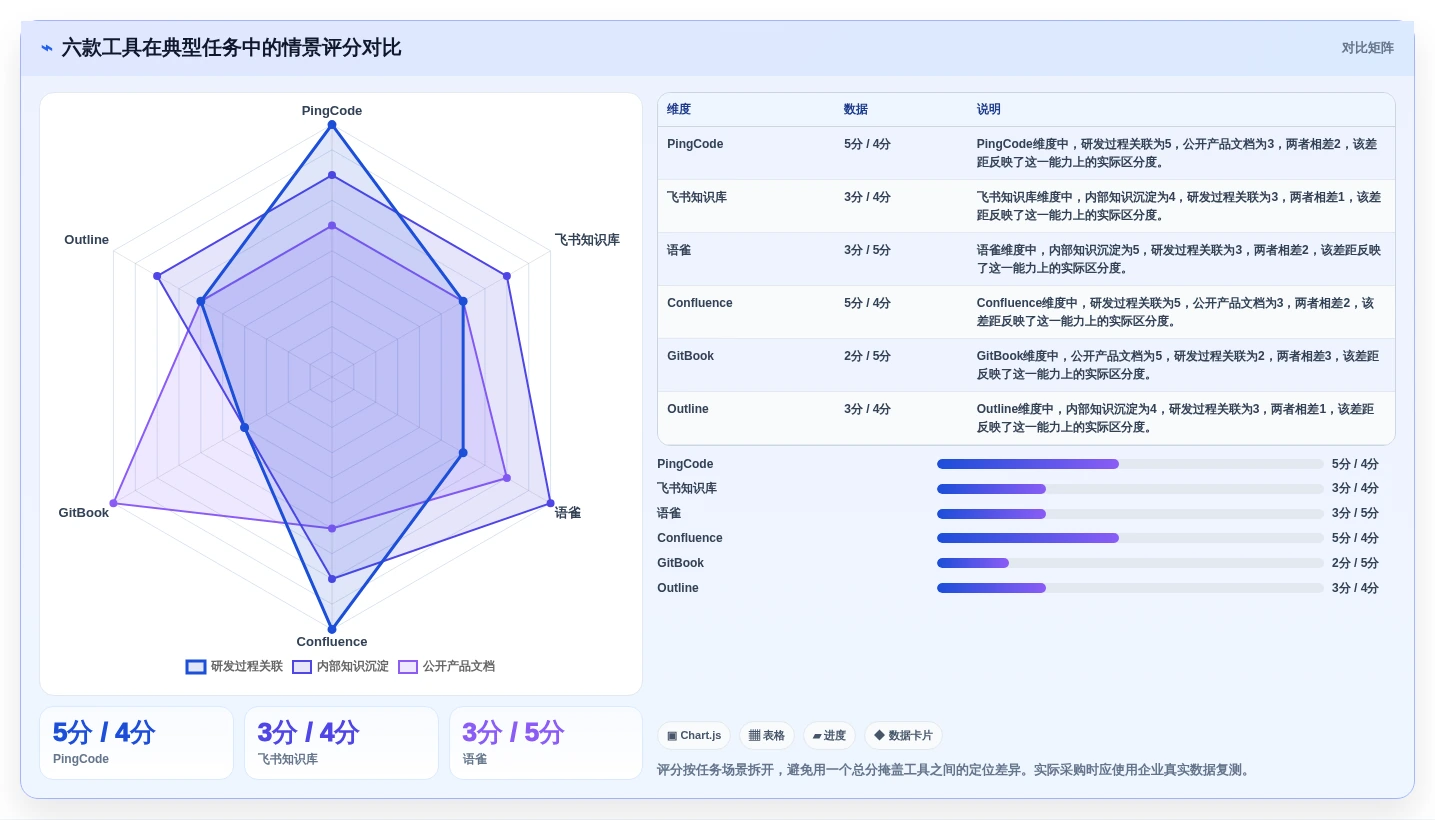Click the chart title 六款工具在典型任务中的情景评分对比

(x=231, y=48)
